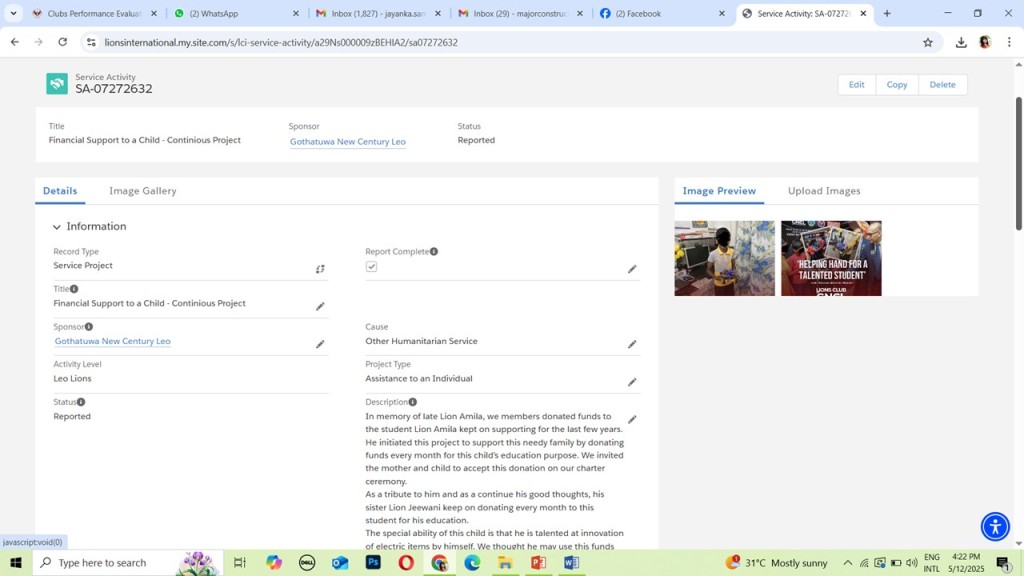Image resolution: width=1024 pixels, height=576 pixels.
Task: Edit the Description pencil icon
Action: 632,419
